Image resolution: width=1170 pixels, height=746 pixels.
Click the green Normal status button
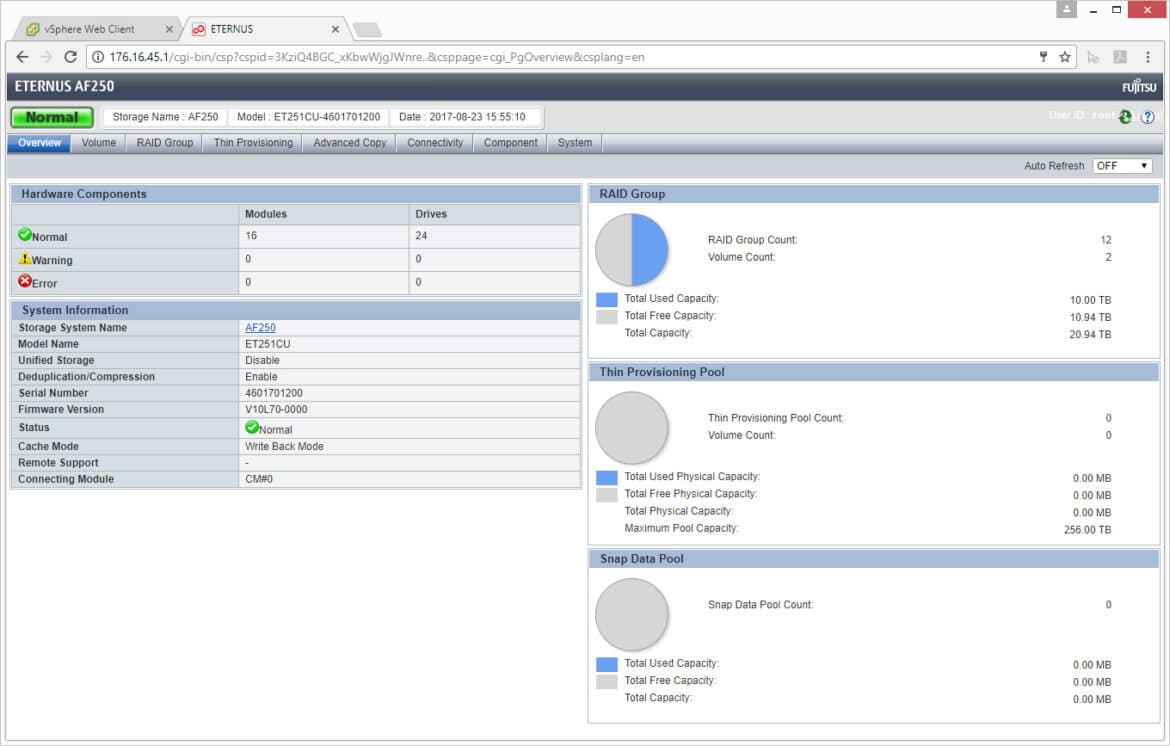point(51,117)
